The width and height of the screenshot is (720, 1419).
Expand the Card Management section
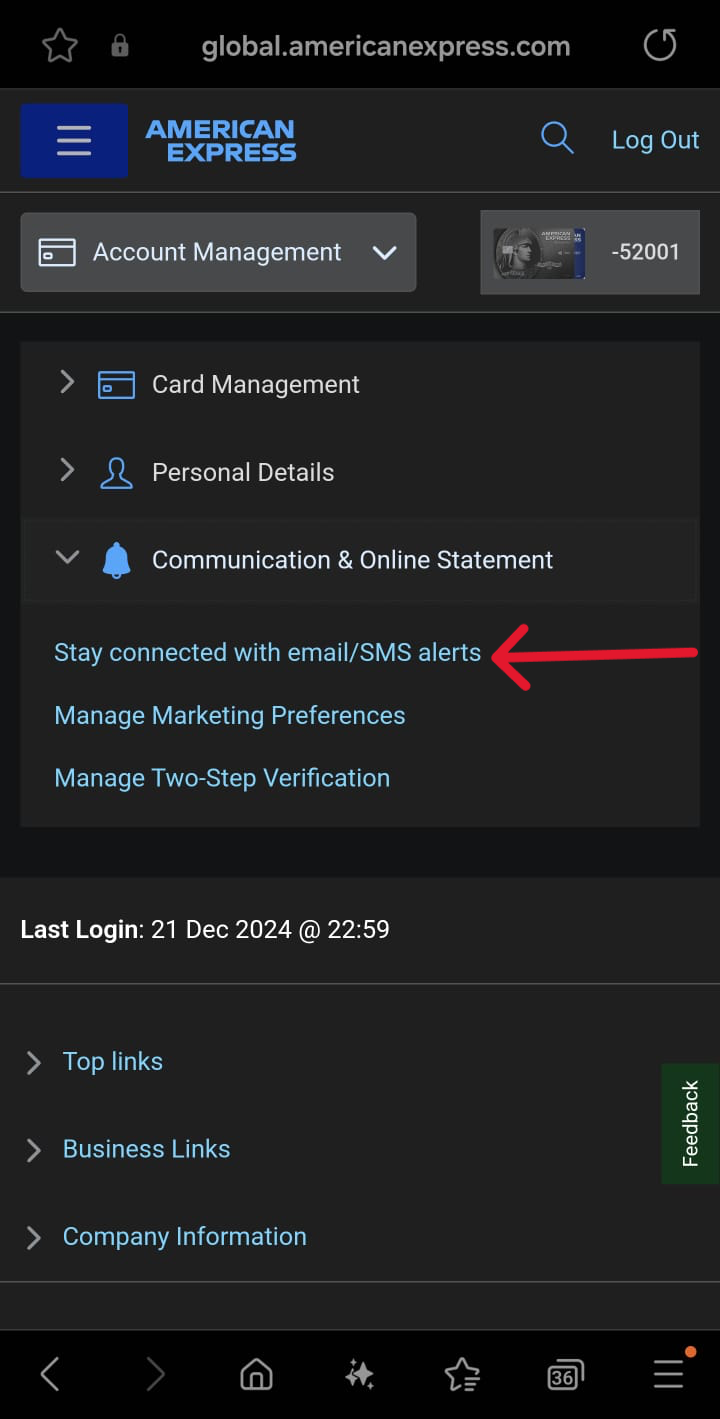[x=66, y=382]
